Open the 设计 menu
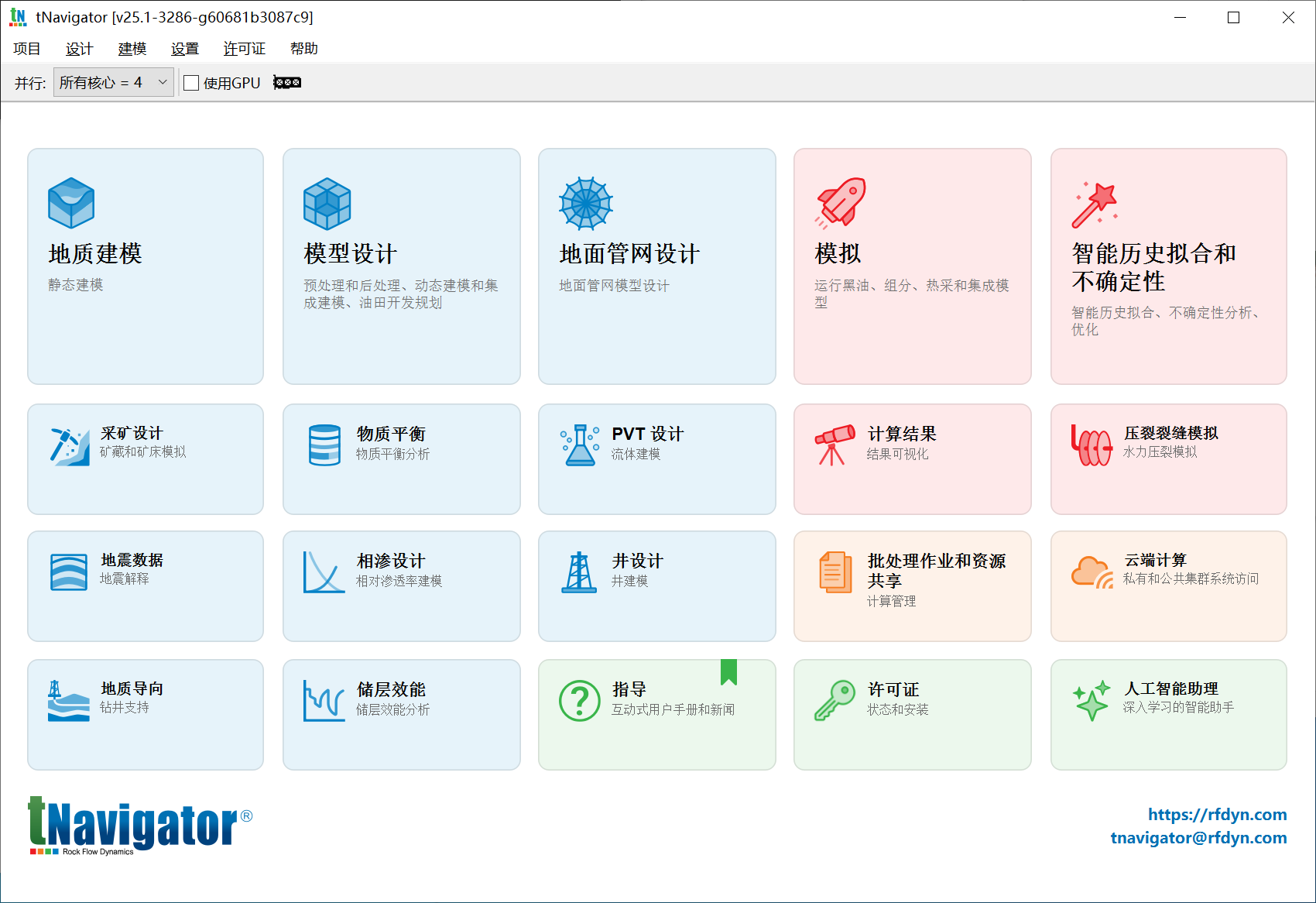Screen dimensions: 1316x903 tap(79, 49)
